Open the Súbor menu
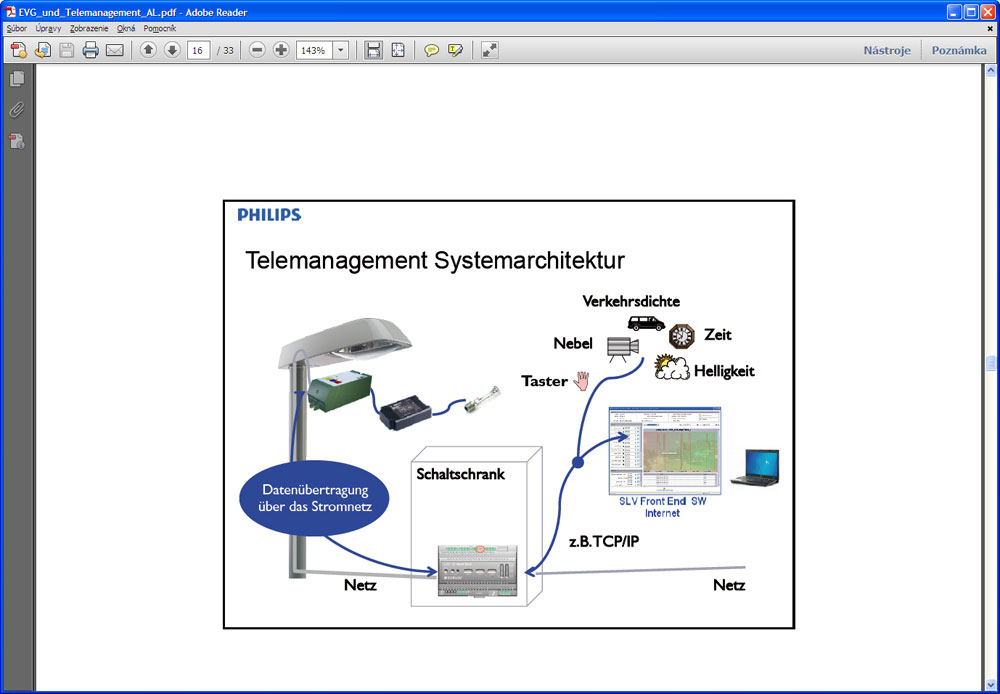Image resolution: width=1000 pixels, height=694 pixels. click(17, 28)
